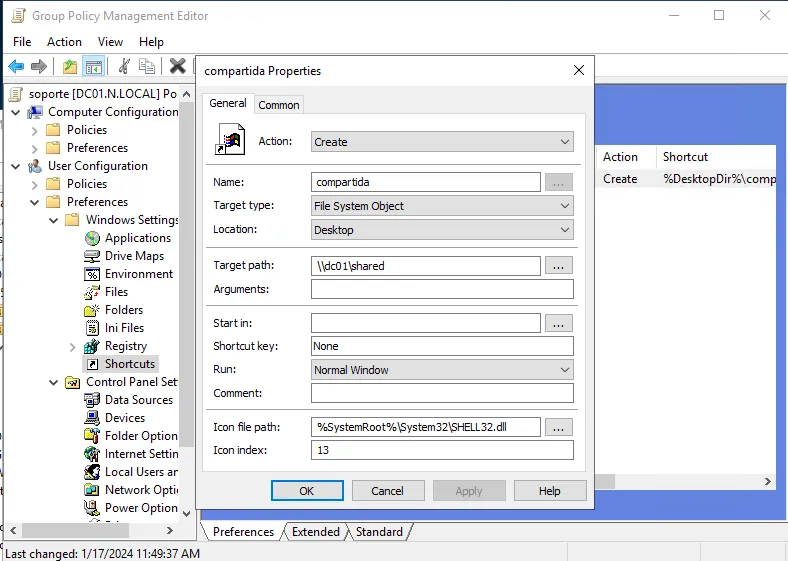This screenshot has width=788, height=561.
Task: Open the Location dropdown
Action: point(441,230)
